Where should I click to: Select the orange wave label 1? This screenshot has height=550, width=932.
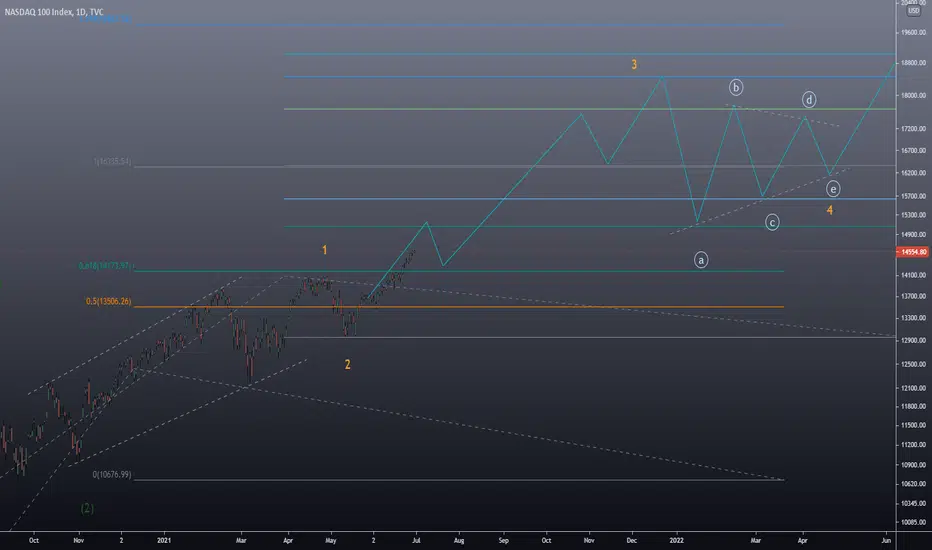325,250
